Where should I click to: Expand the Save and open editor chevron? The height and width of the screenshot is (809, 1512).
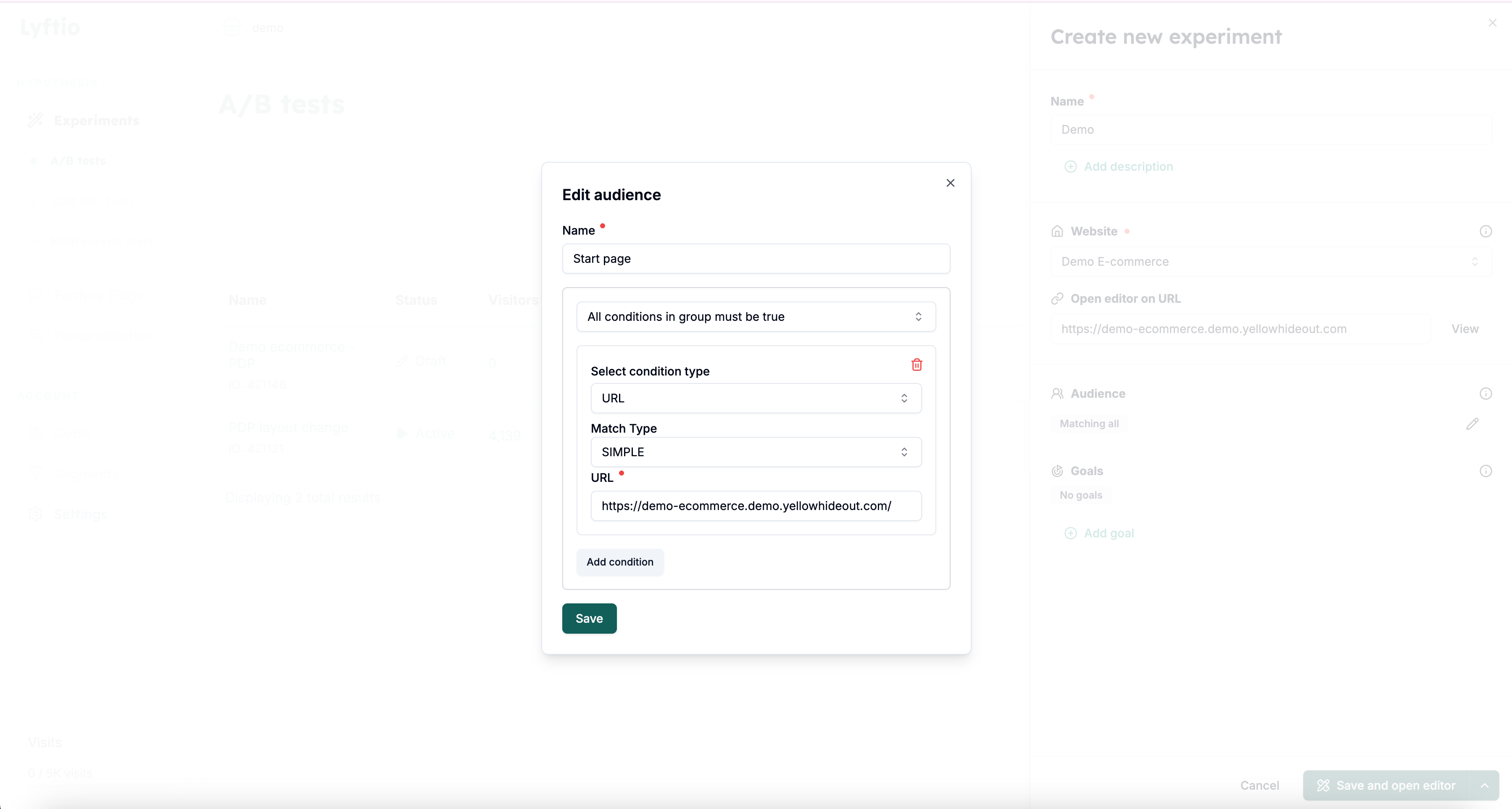point(1484,785)
